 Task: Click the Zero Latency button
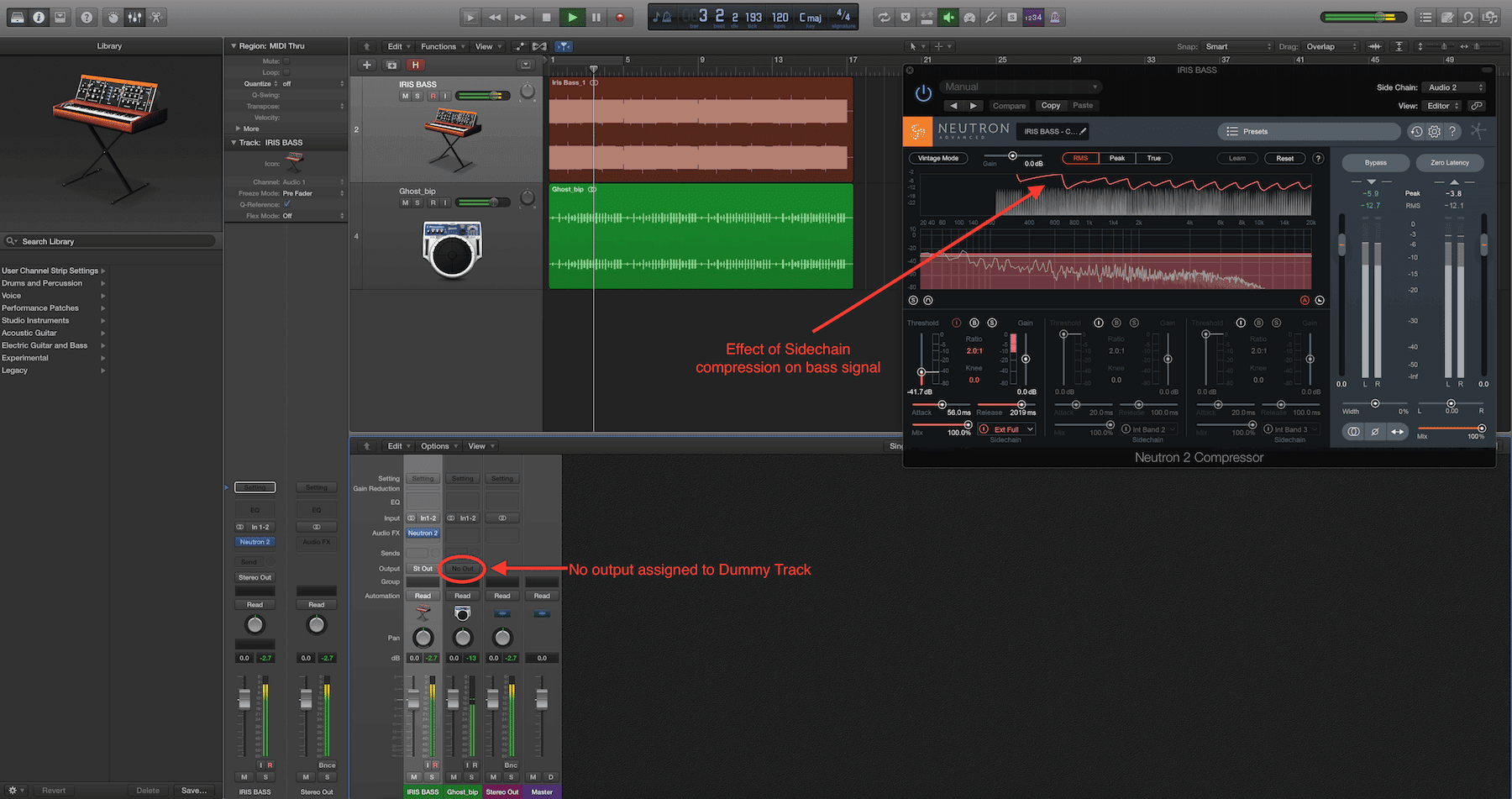coord(1450,162)
